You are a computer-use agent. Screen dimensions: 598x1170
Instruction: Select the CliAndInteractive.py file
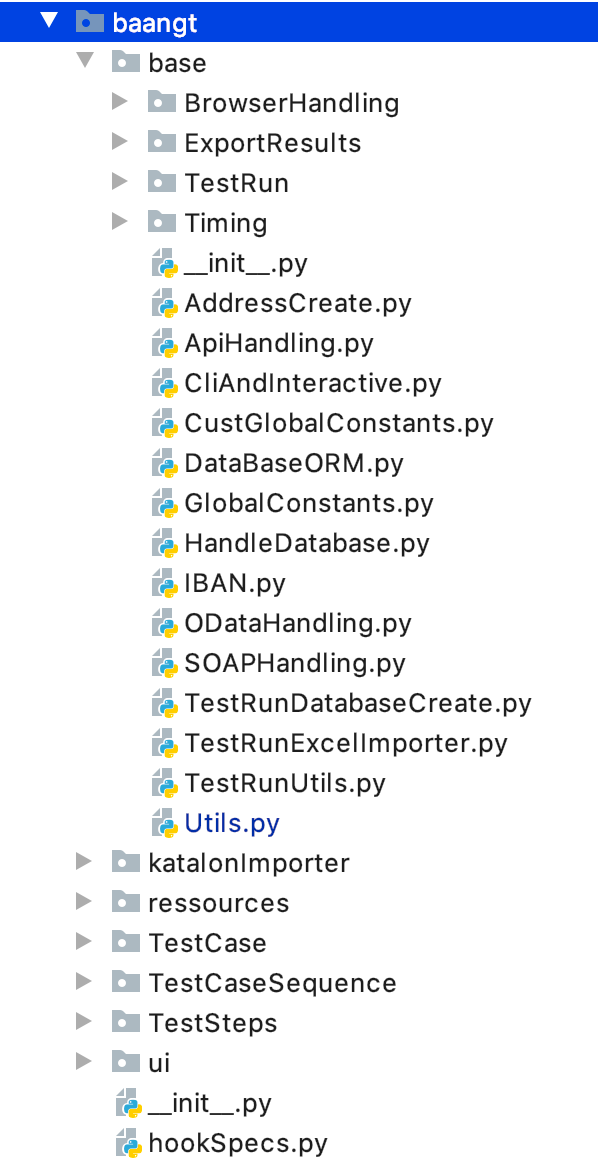313,384
